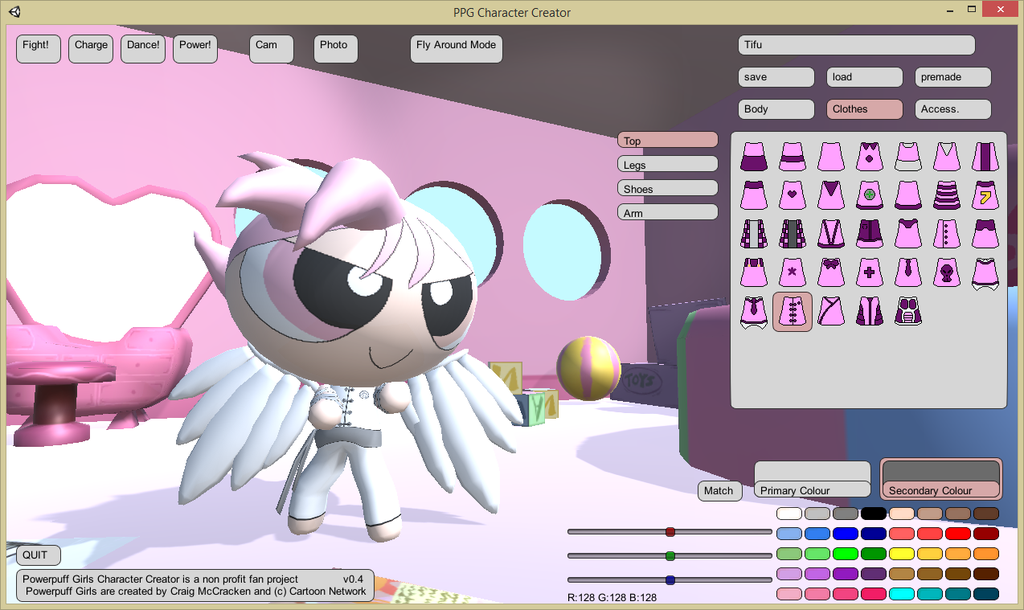Choose the skull emblem top
The width and height of the screenshot is (1024, 610).
(946, 271)
